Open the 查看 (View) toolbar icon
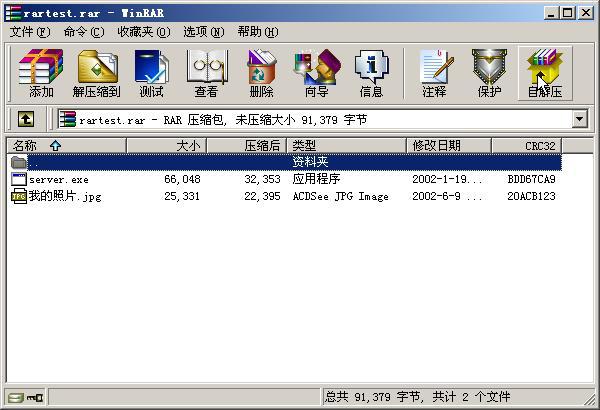The width and height of the screenshot is (600, 410). [x=207, y=73]
